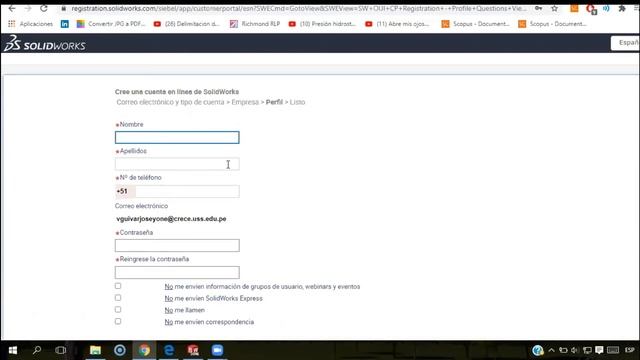Image resolution: width=640 pixels, height=360 pixels.
Task: Open the Delimitacion YouTube bookmark
Action: coord(187,24)
